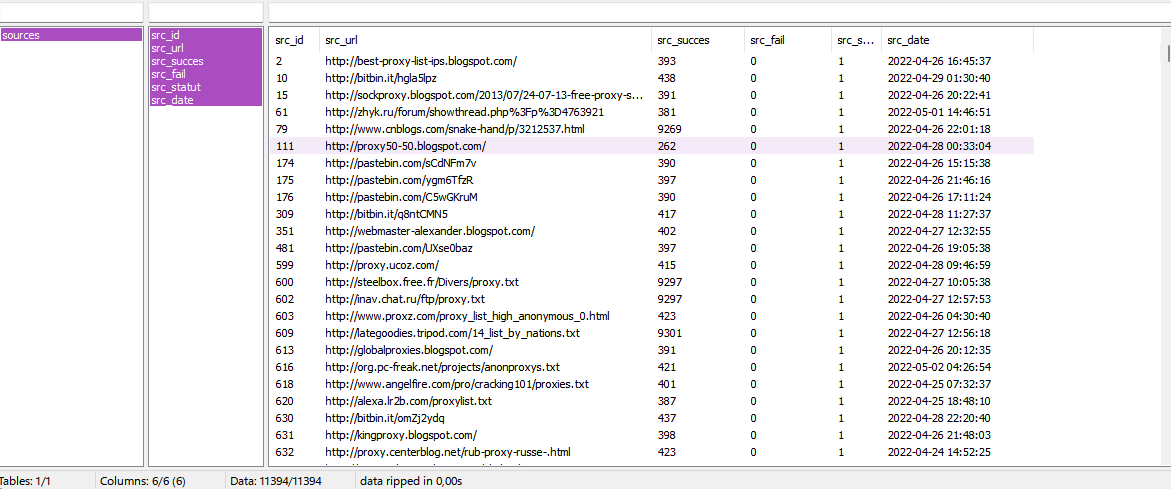This screenshot has width=1171, height=489.
Task: Click the data grid vertical scrollbar thumb
Action: [1167, 54]
